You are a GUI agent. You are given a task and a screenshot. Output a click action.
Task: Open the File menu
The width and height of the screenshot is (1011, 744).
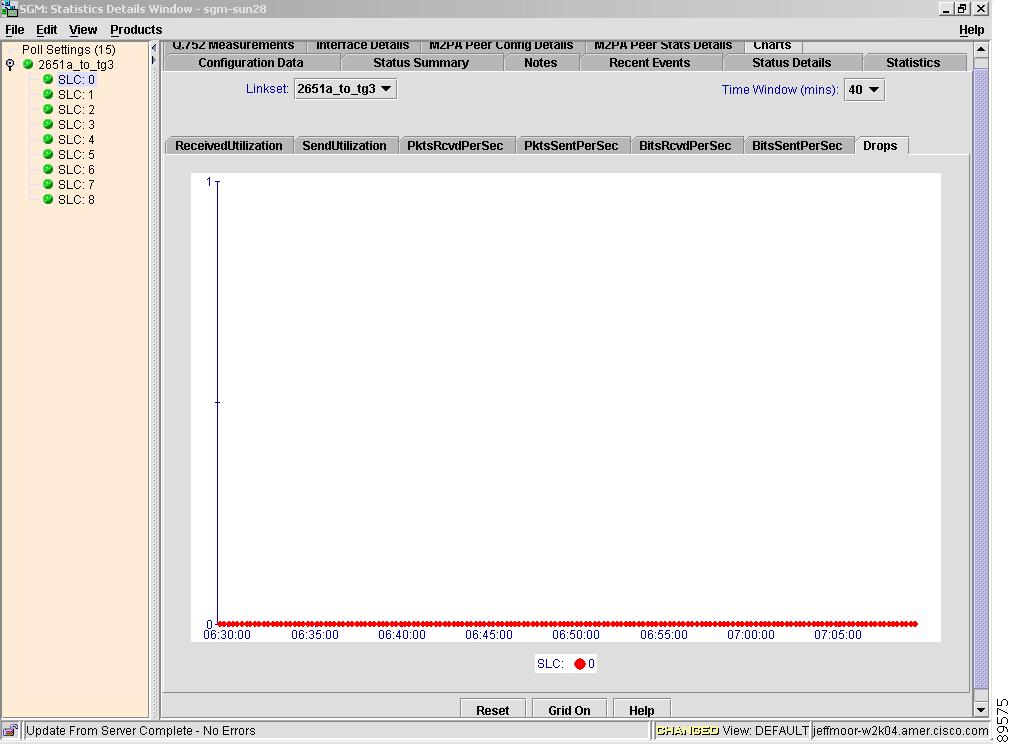(x=14, y=30)
